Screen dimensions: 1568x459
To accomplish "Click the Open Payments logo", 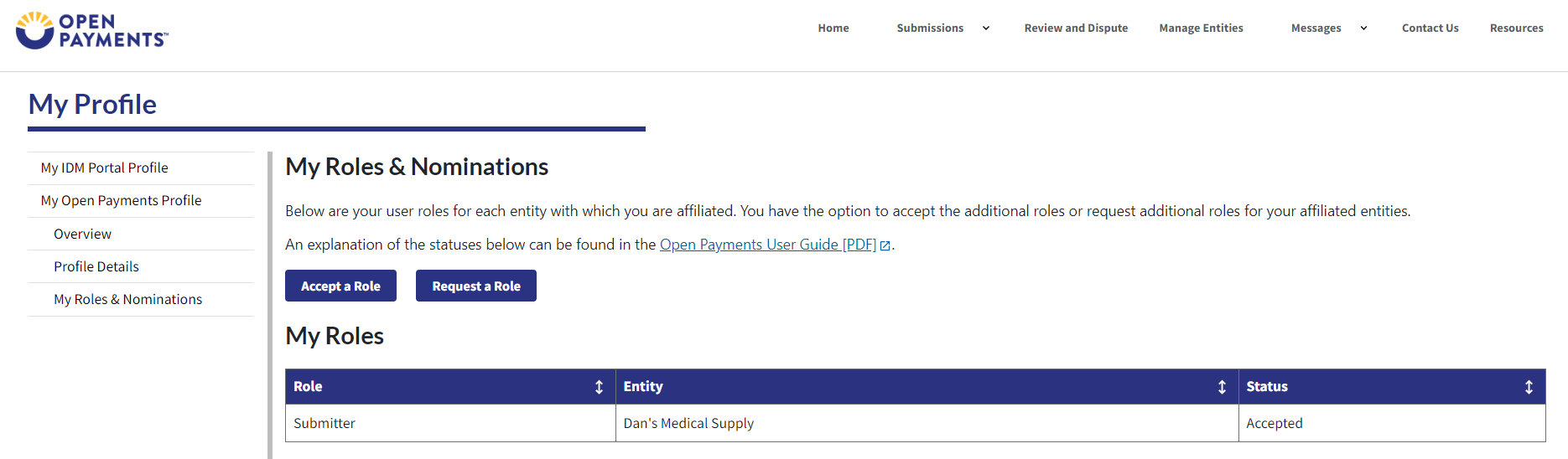I will pos(92,31).
